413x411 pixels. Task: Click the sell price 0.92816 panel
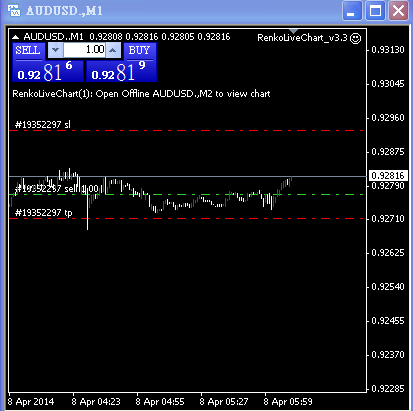coord(48,71)
